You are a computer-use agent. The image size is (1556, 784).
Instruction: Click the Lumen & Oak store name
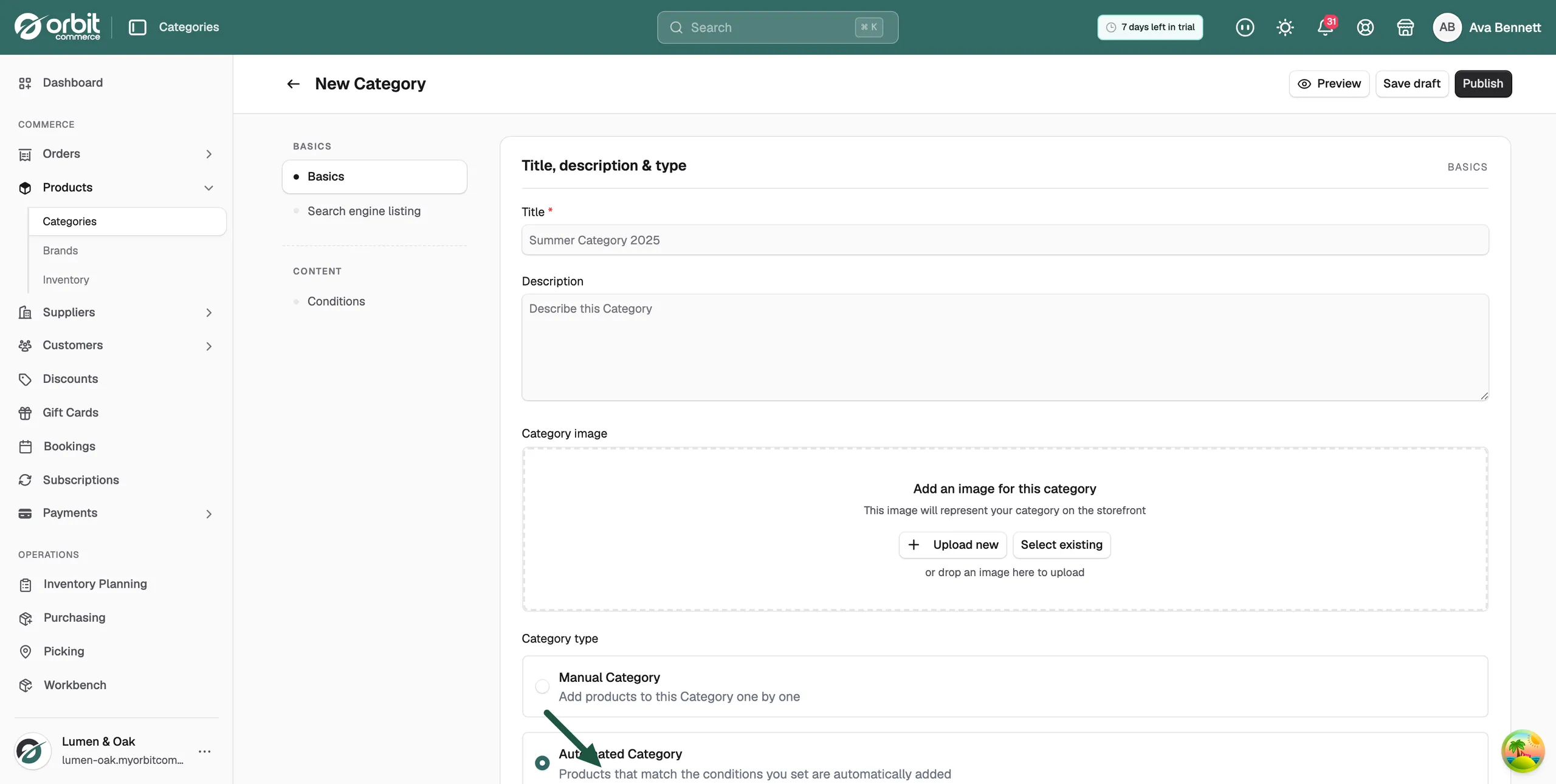point(98,741)
